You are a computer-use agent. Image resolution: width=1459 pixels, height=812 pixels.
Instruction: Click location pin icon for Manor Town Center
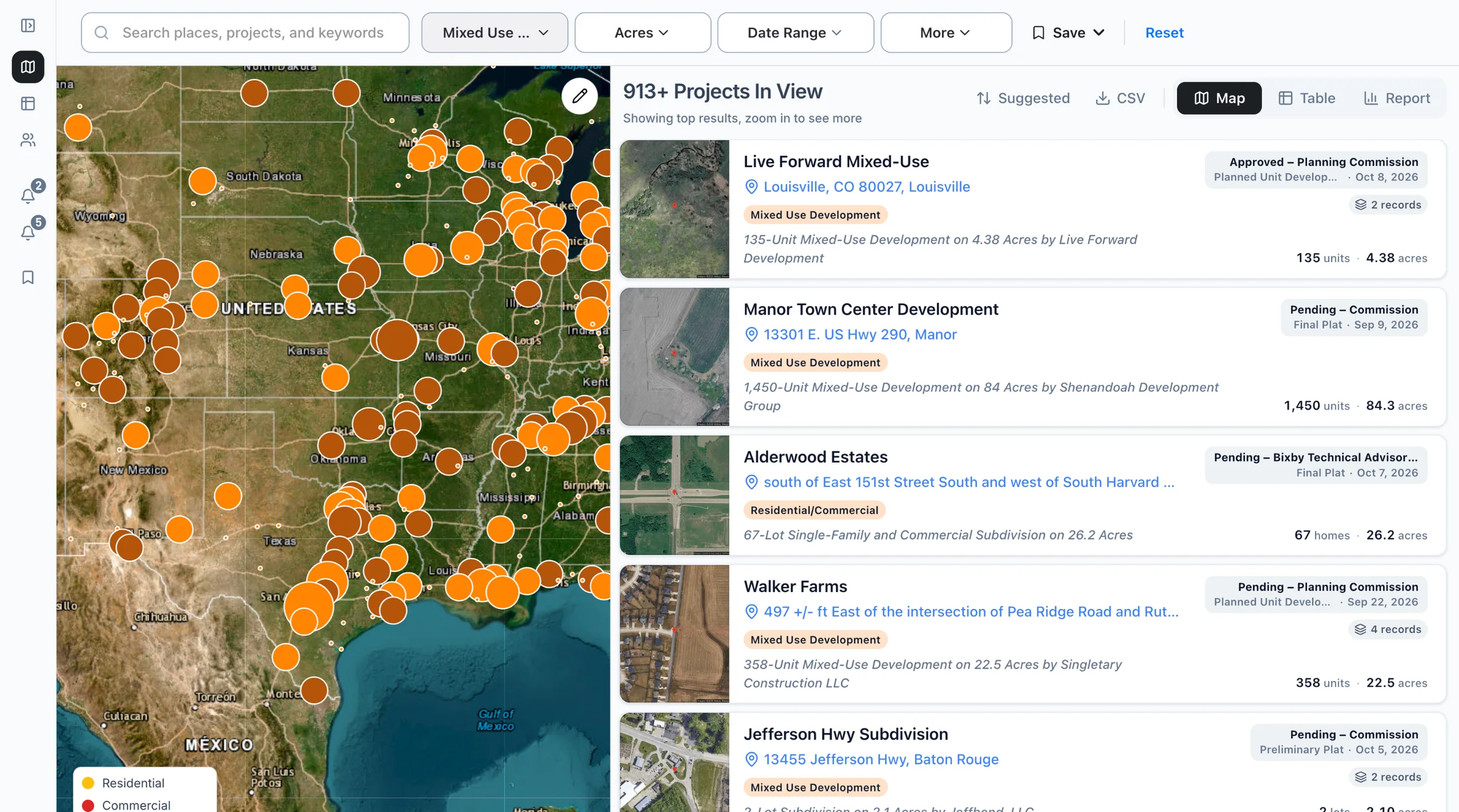(x=751, y=335)
